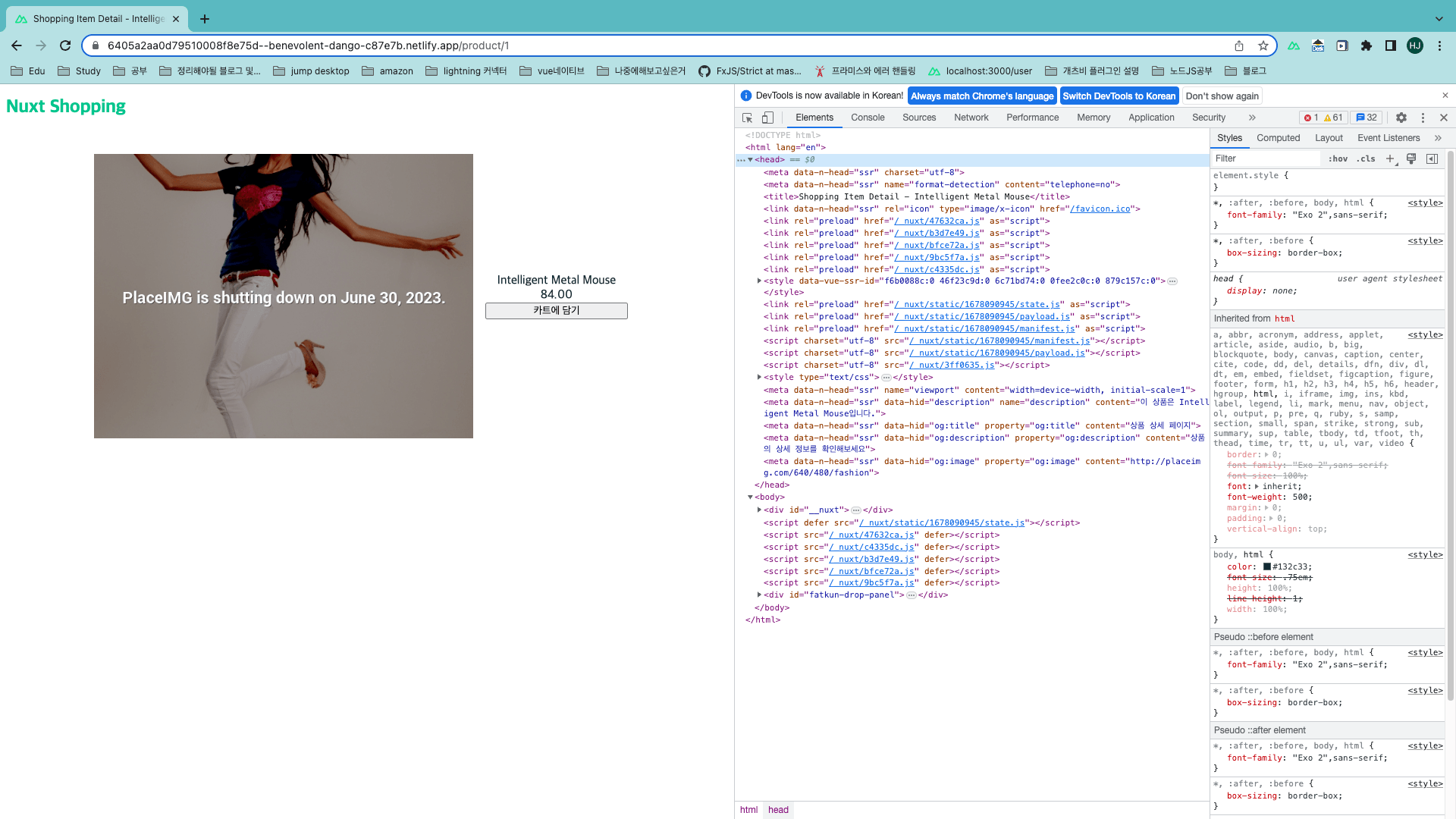Viewport: 1456px width, 819px height.
Task: Open the Computed styles tab
Action: point(1278,138)
